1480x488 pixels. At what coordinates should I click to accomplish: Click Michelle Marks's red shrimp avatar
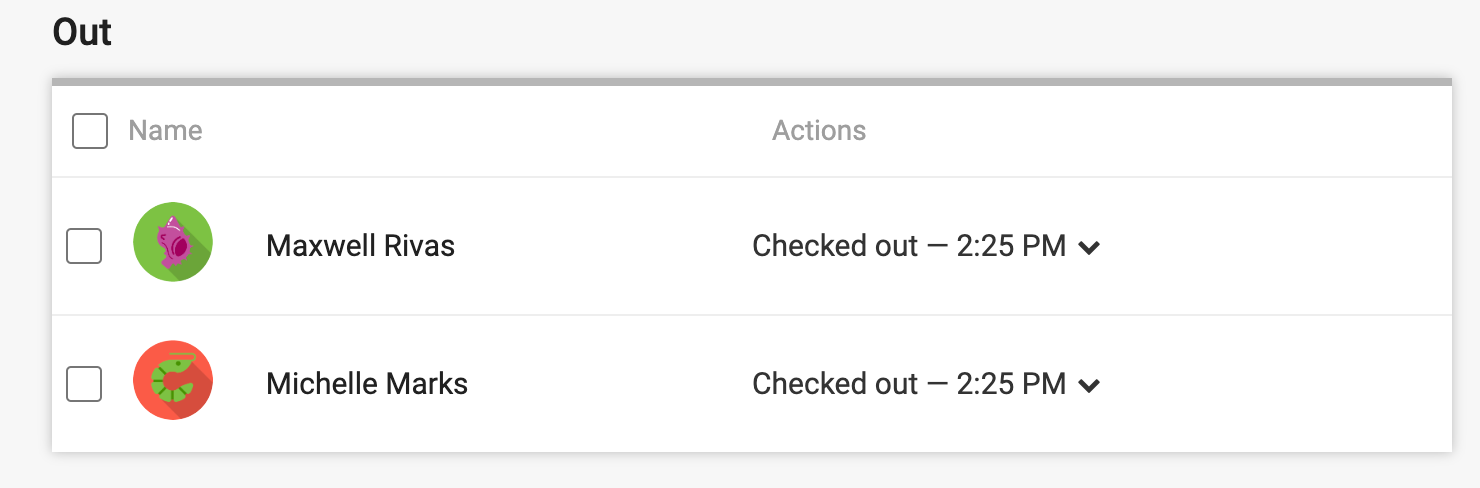pos(173,380)
